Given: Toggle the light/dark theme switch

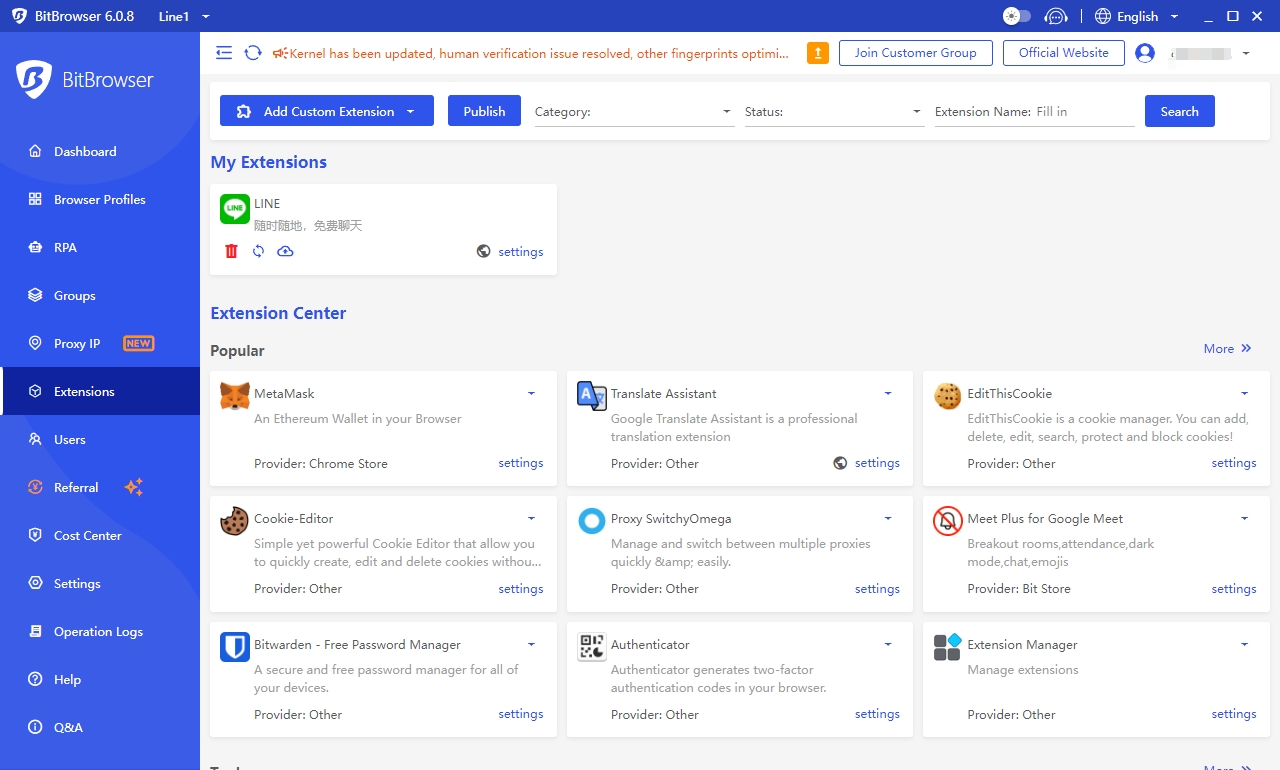Looking at the screenshot, I should (x=1017, y=16).
